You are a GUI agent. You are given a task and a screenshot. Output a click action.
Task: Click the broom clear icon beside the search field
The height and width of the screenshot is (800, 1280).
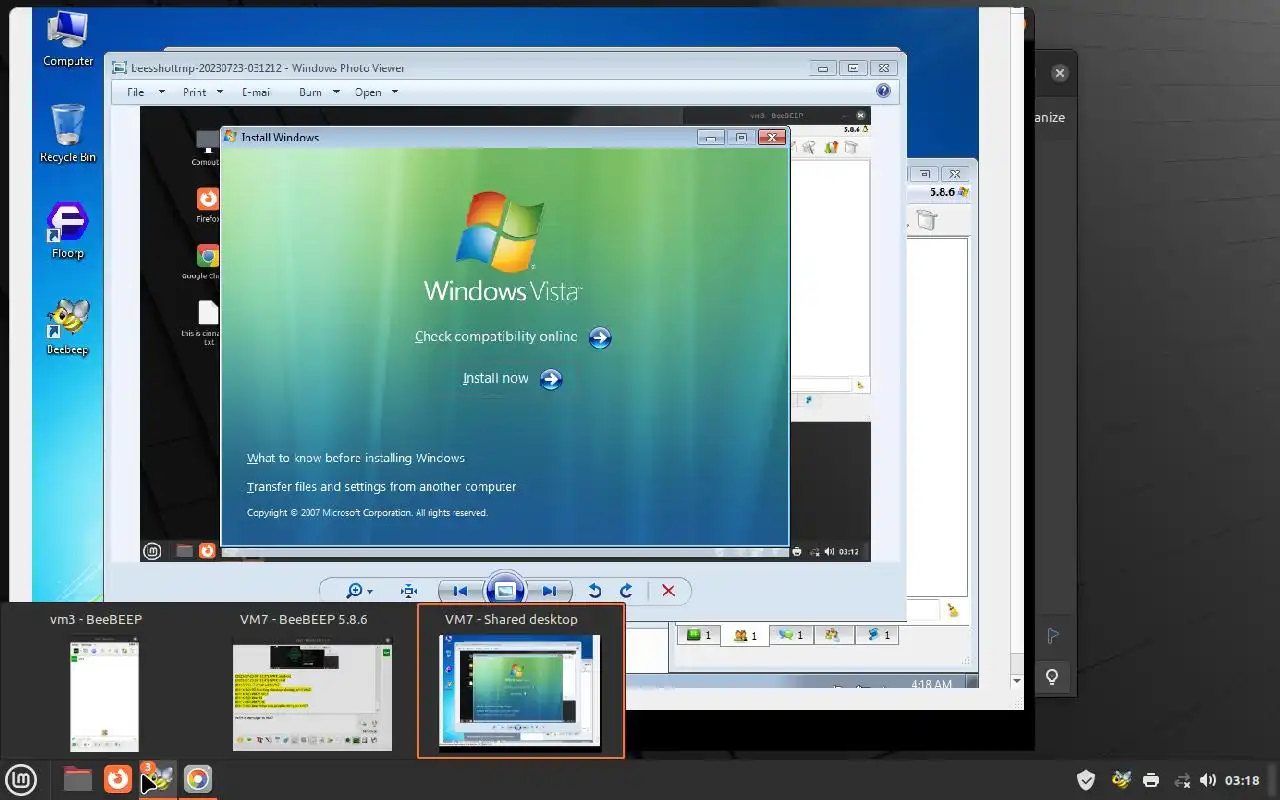pyautogui.click(x=953, y=609)
